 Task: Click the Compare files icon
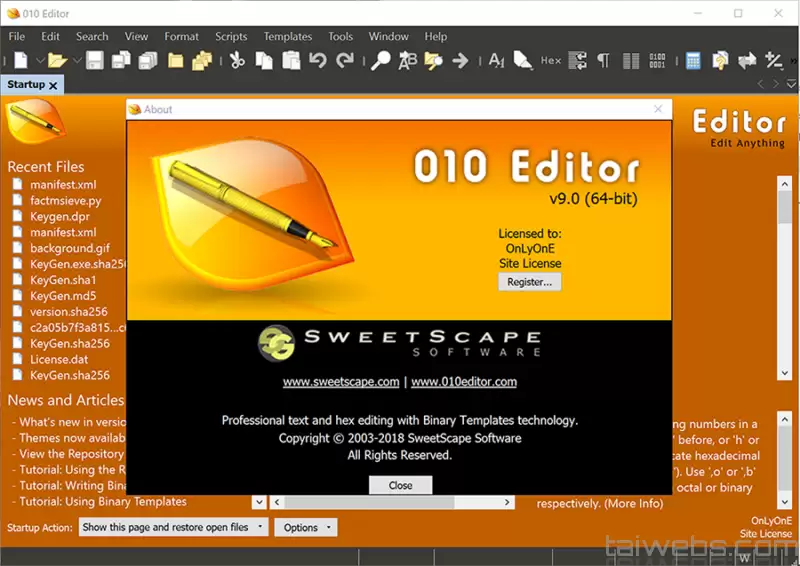tap(720, 60)
